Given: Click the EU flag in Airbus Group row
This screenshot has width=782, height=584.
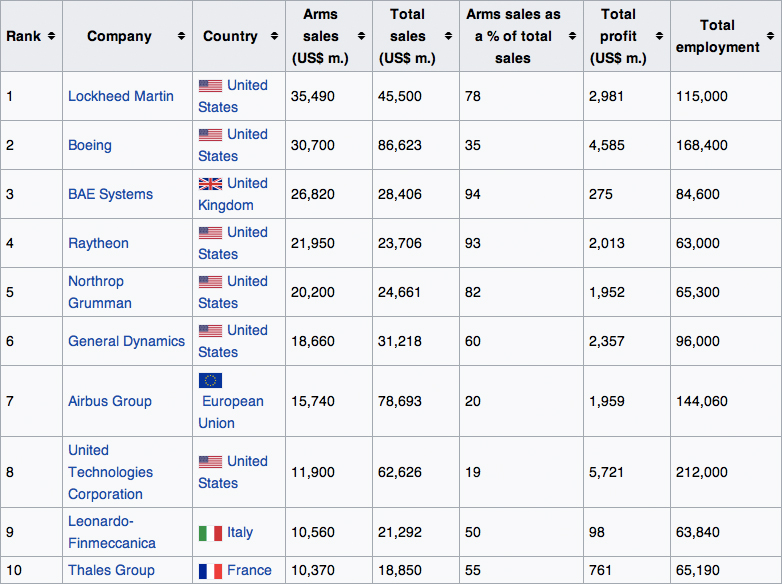Looking at the screenshot, I should coord(210,381).
